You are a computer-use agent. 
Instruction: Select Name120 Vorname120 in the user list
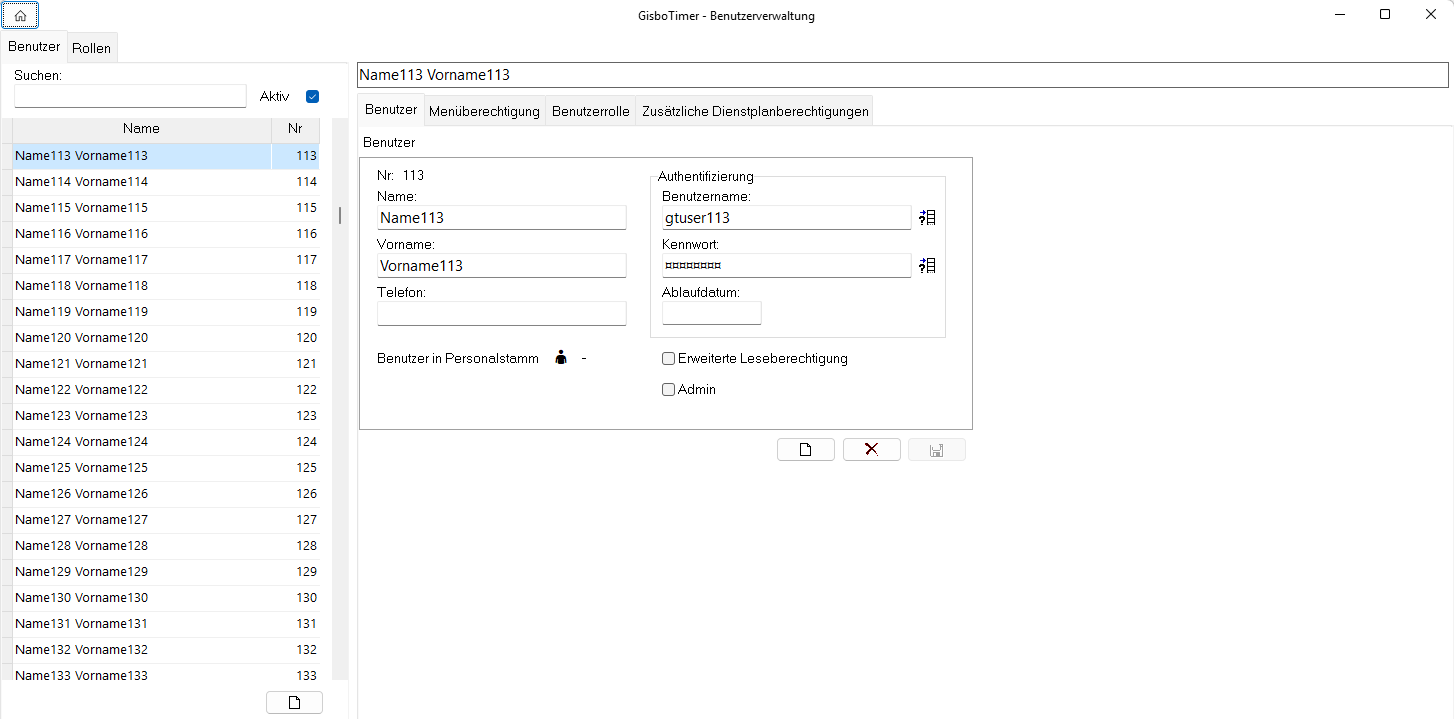(x=82, y=338)
